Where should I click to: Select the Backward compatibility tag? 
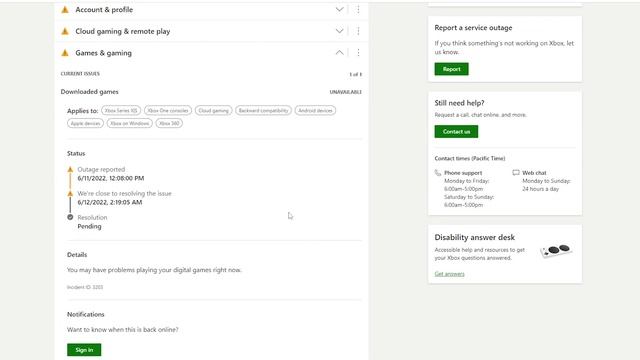pyautogui.click(x=263, y=111)
